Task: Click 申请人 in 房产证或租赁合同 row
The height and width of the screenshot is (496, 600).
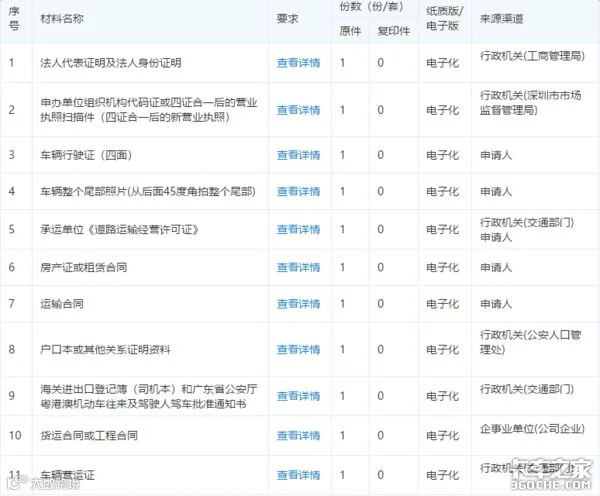Action: pyautogui.click(x=496, y=267)
